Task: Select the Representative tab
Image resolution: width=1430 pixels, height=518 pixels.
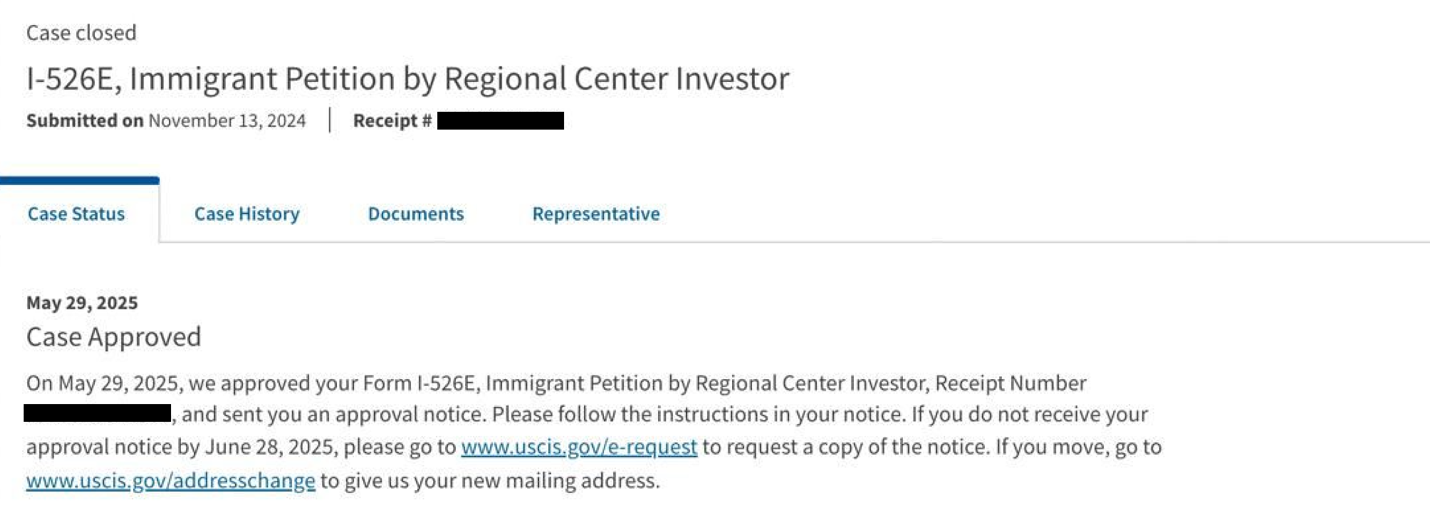Action: point(595,214)
